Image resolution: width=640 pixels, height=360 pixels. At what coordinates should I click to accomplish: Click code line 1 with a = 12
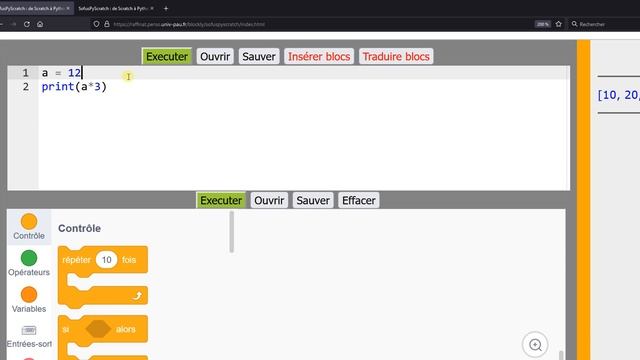(61, 73)
